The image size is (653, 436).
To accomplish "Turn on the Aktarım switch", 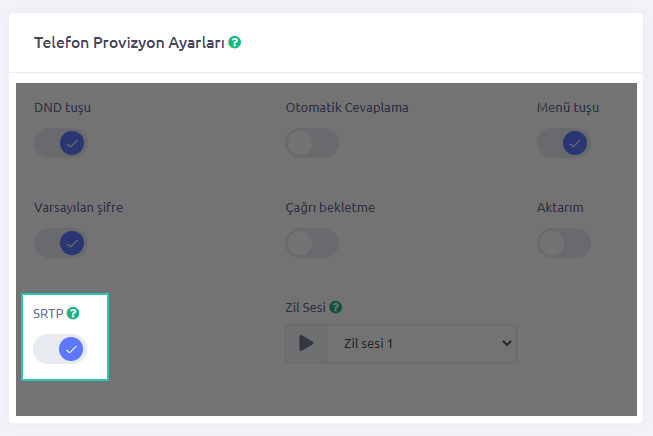I will (563, 243).
